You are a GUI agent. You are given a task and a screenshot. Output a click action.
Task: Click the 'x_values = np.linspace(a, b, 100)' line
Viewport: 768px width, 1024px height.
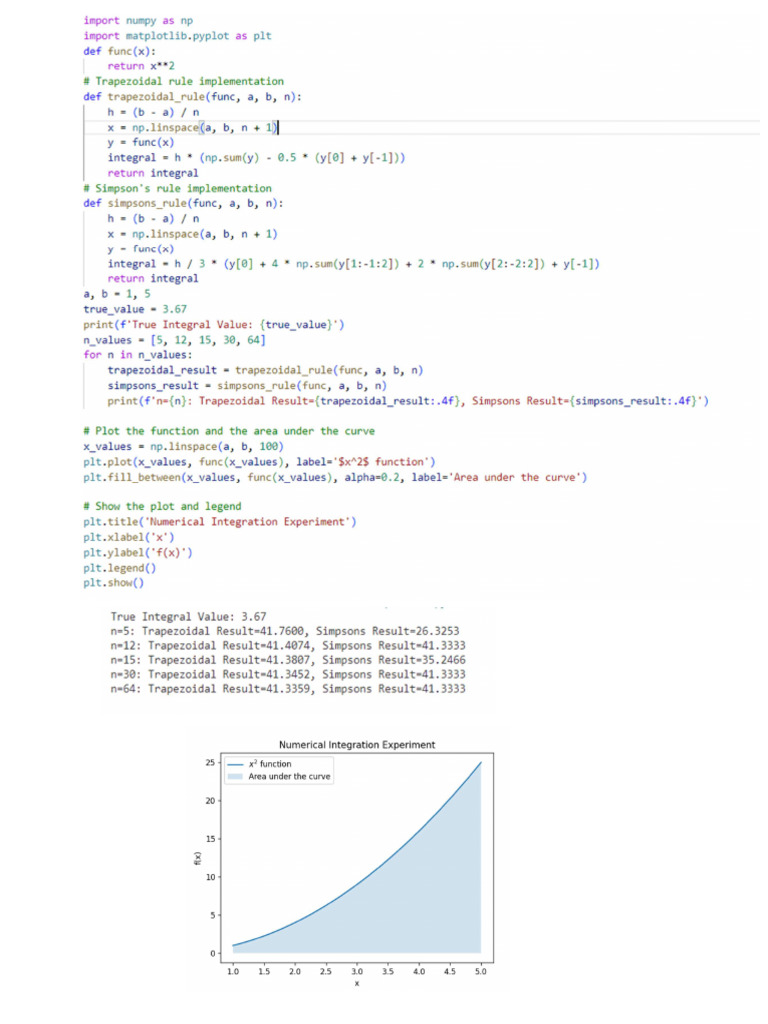(184, 447)
